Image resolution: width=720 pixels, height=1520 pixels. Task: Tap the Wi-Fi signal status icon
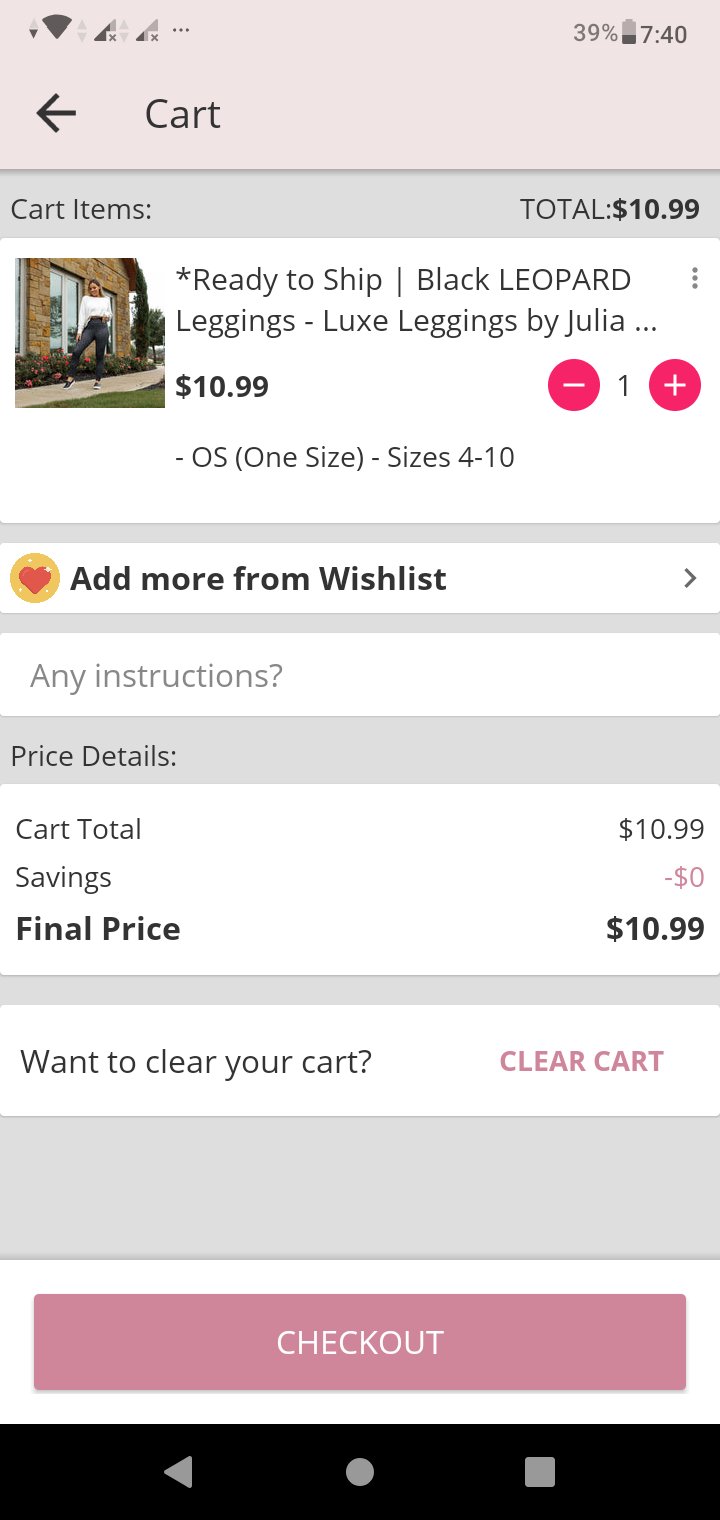click(x=57, y=30)
